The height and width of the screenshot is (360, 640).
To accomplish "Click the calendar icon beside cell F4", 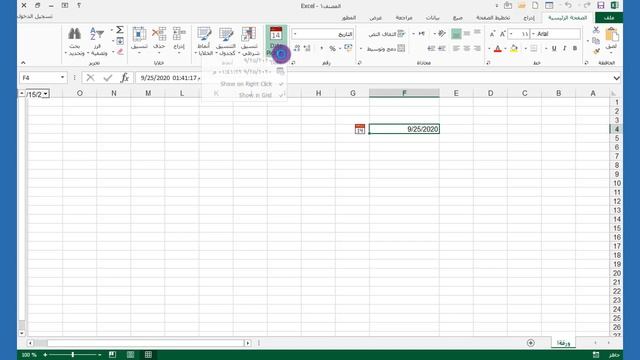I will click(360, 129).
